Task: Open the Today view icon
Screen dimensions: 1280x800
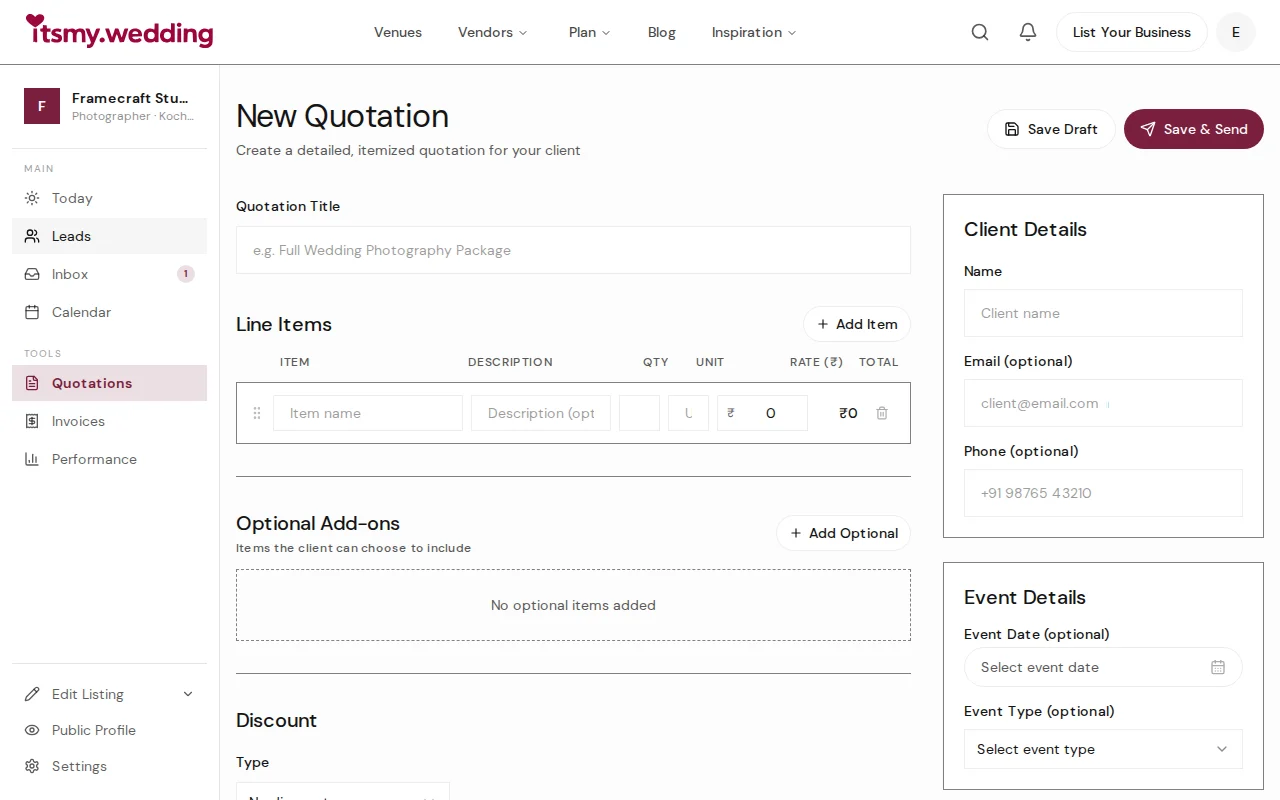Action: [33, 198]
